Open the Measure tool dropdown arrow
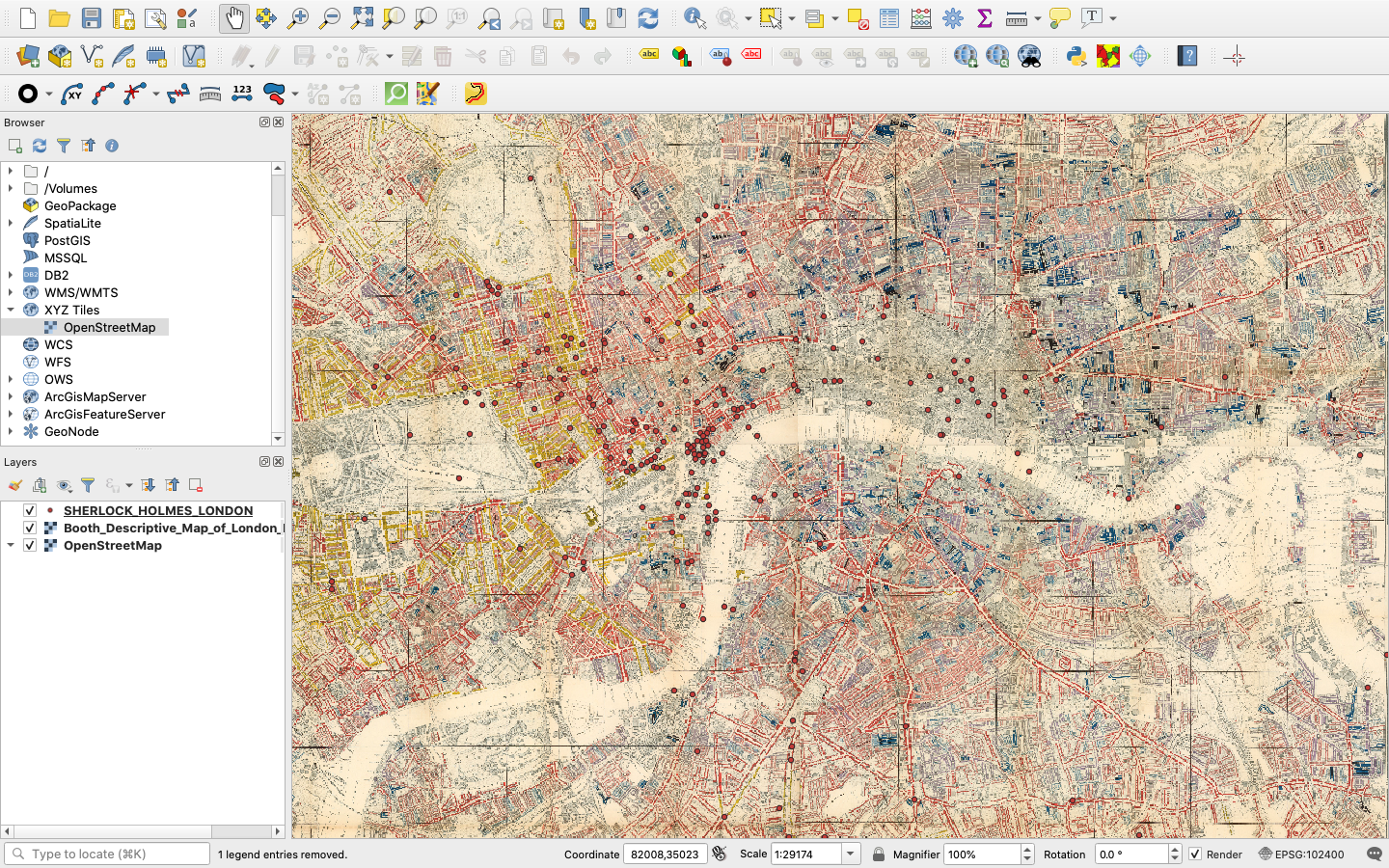This screenshot has height=868, width=1389. pyautogui.click(x=1038, y=18)
